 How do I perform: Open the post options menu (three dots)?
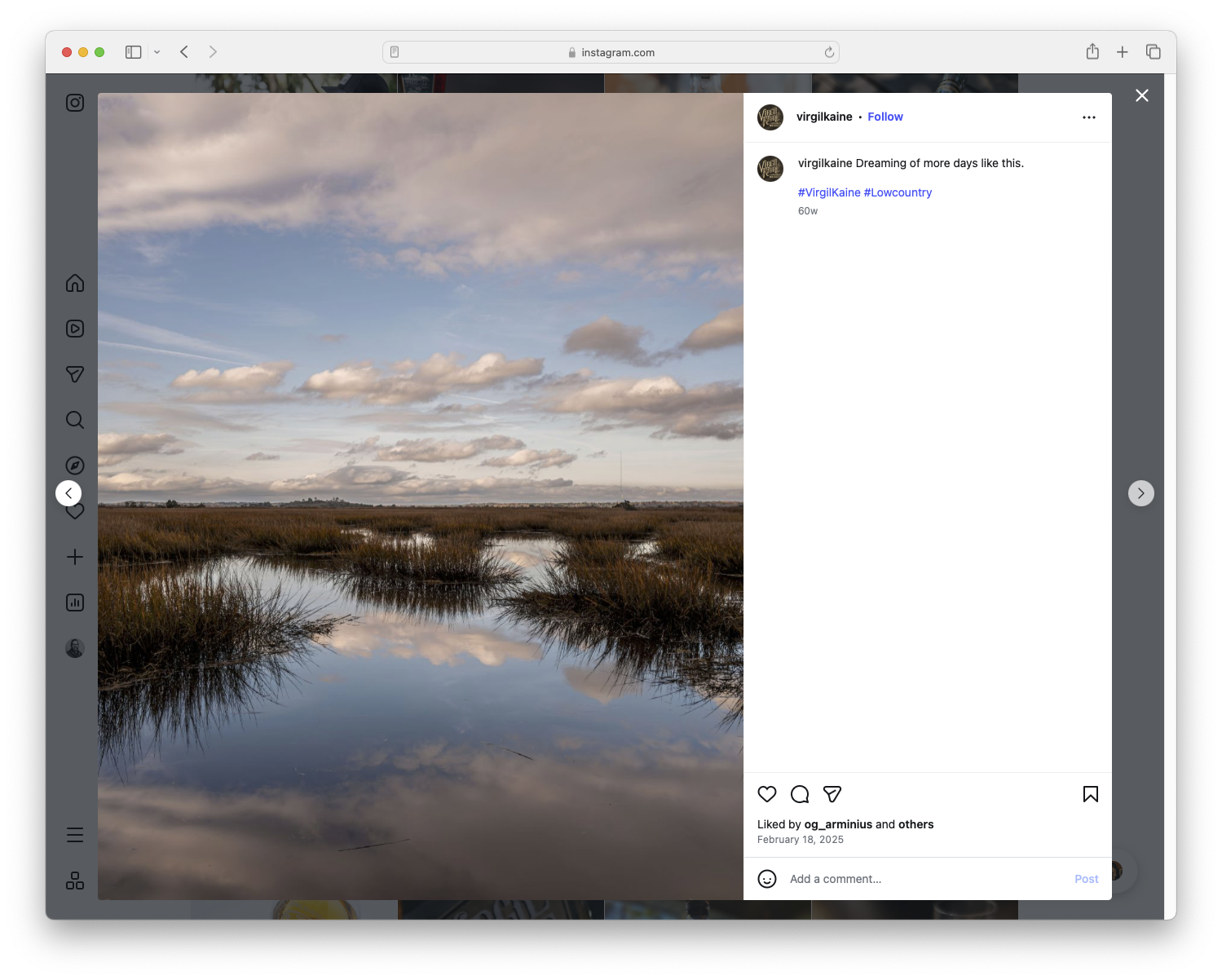tap(1089, 117)
